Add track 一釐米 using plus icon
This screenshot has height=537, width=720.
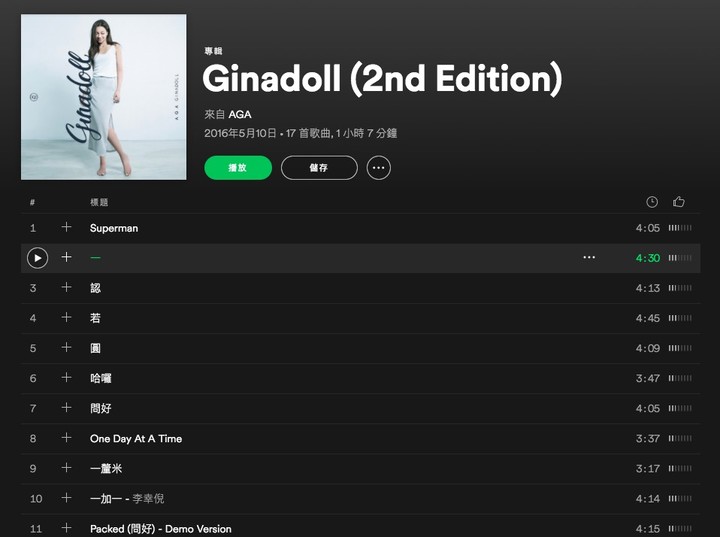coord(67,468)
